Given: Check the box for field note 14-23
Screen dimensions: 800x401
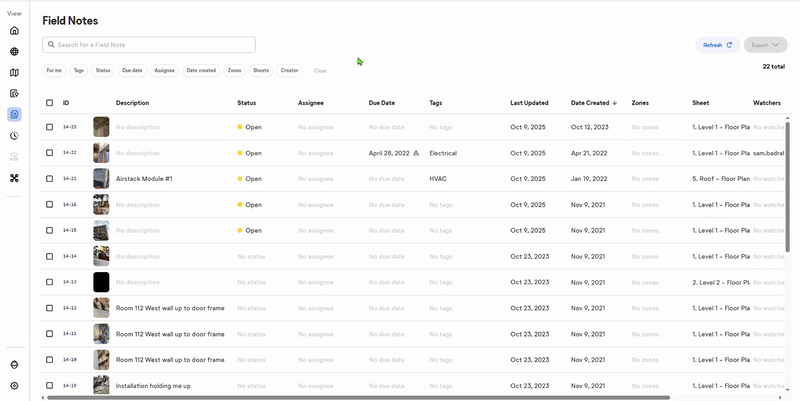Looking at the screenshot, I should (49, 127).
